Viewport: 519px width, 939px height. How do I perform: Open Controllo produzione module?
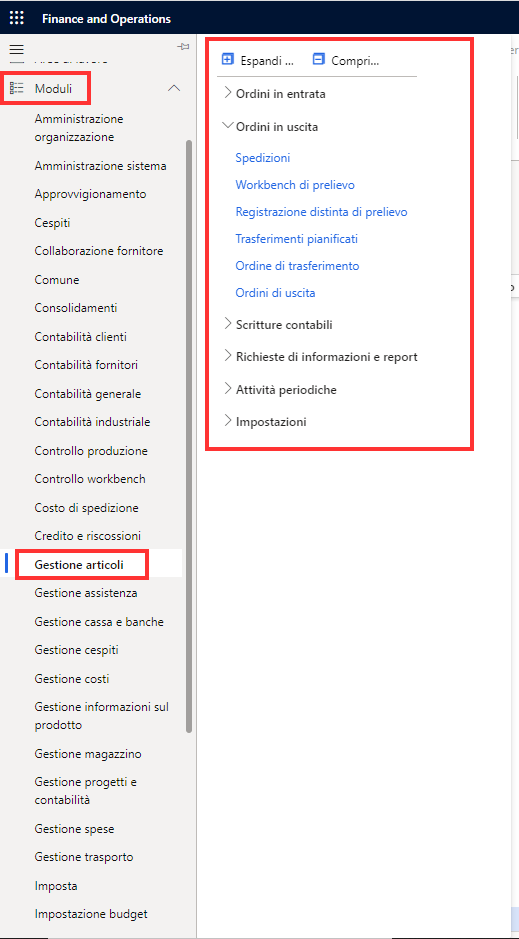(x=91, y=450)
